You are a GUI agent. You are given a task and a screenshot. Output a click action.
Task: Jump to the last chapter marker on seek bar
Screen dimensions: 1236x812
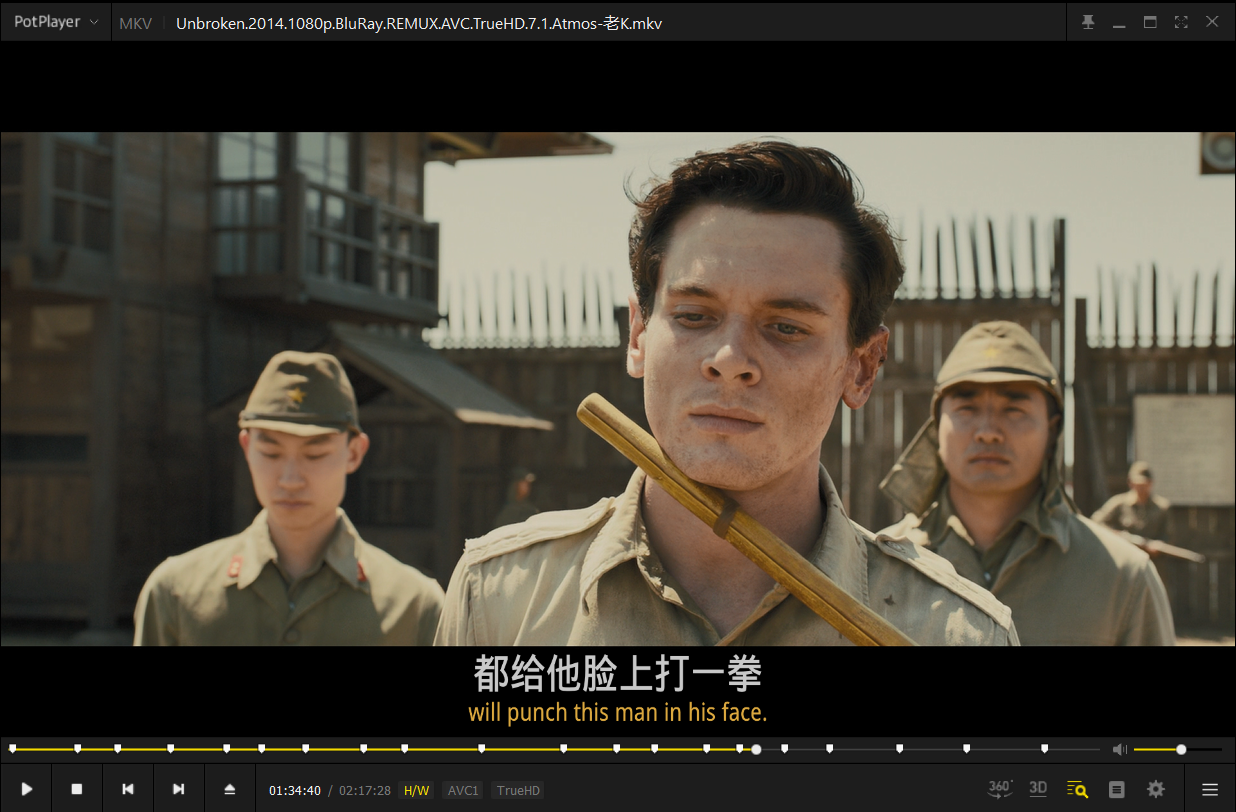[x=1044, y=747]
